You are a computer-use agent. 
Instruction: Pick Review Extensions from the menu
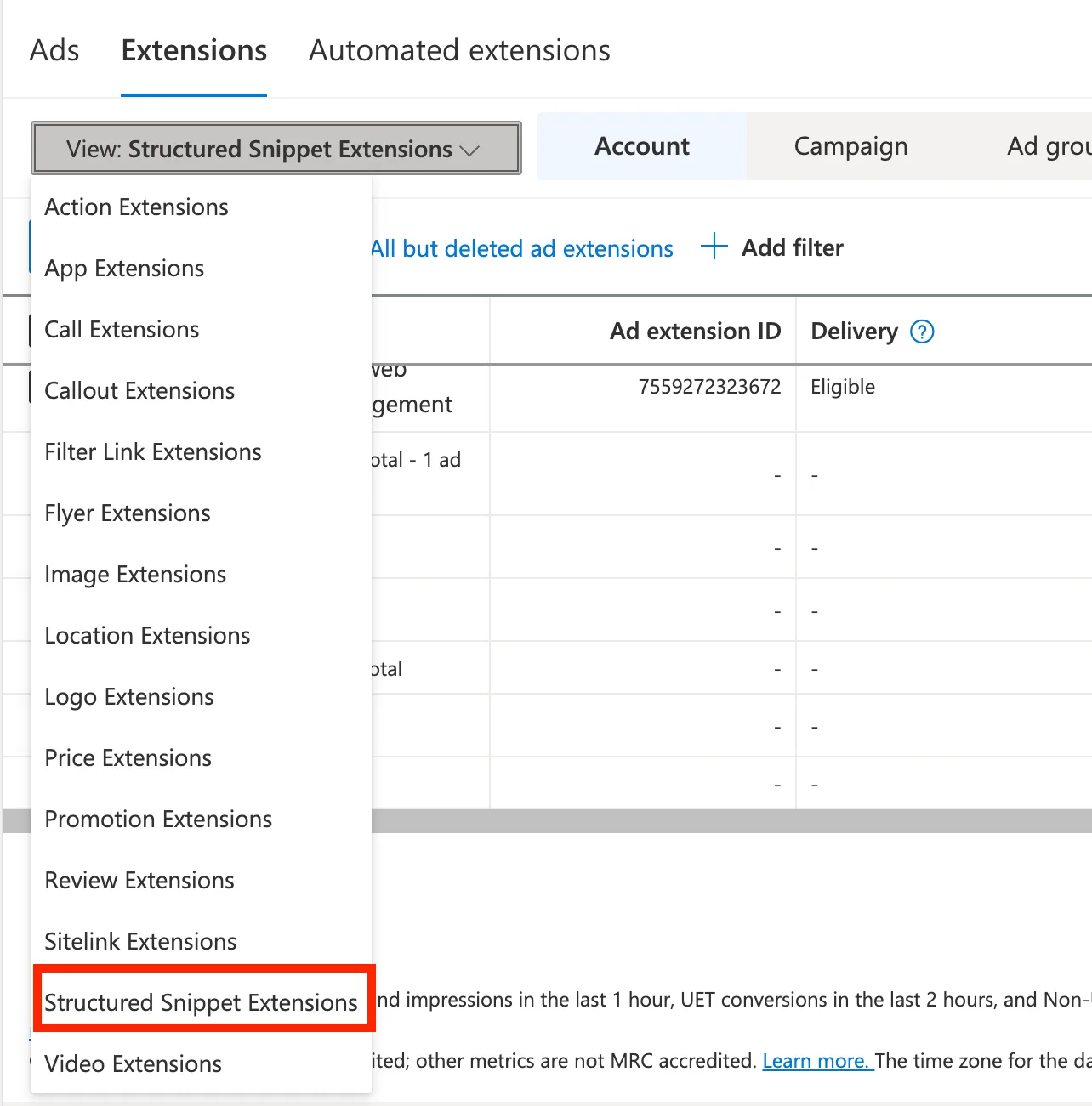[x=201, y=880]
